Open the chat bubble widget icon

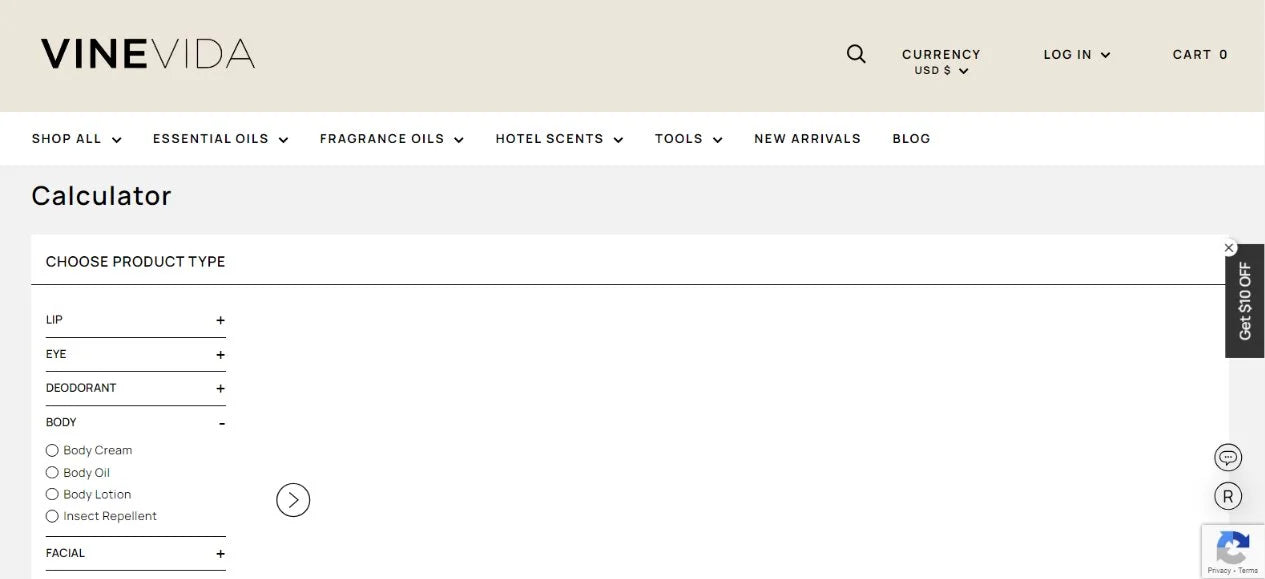pyautogui.click(x=1228, y=458)
